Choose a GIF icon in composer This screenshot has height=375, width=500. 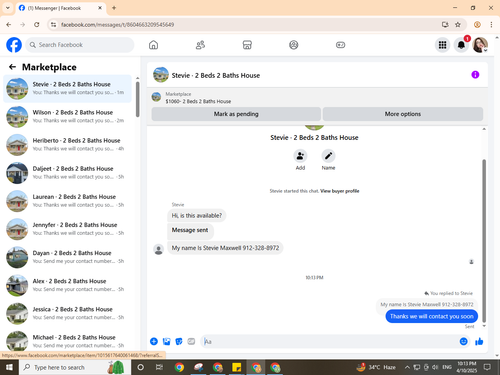[191, 341]
